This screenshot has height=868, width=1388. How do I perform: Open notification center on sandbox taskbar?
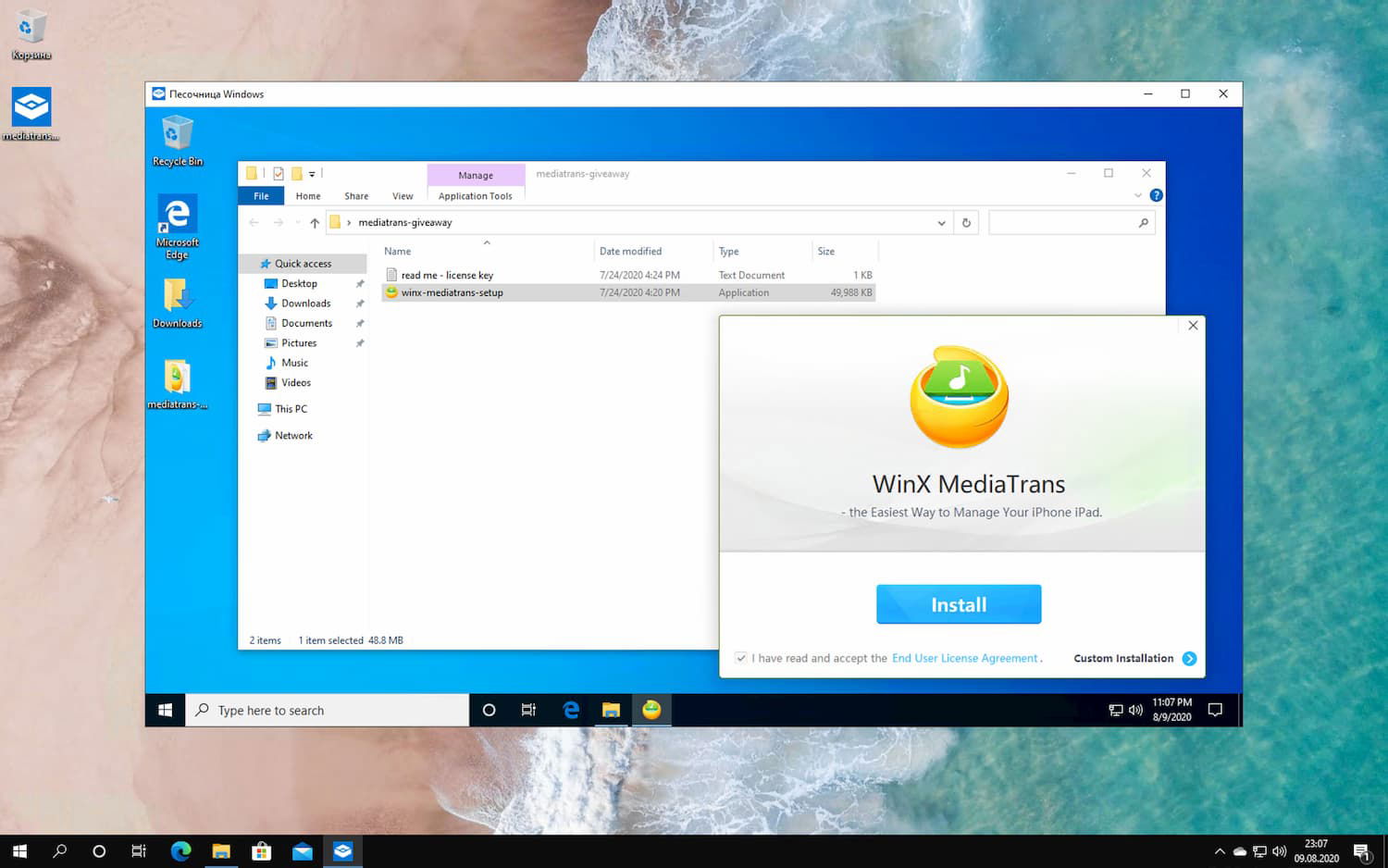point(1216,710)
